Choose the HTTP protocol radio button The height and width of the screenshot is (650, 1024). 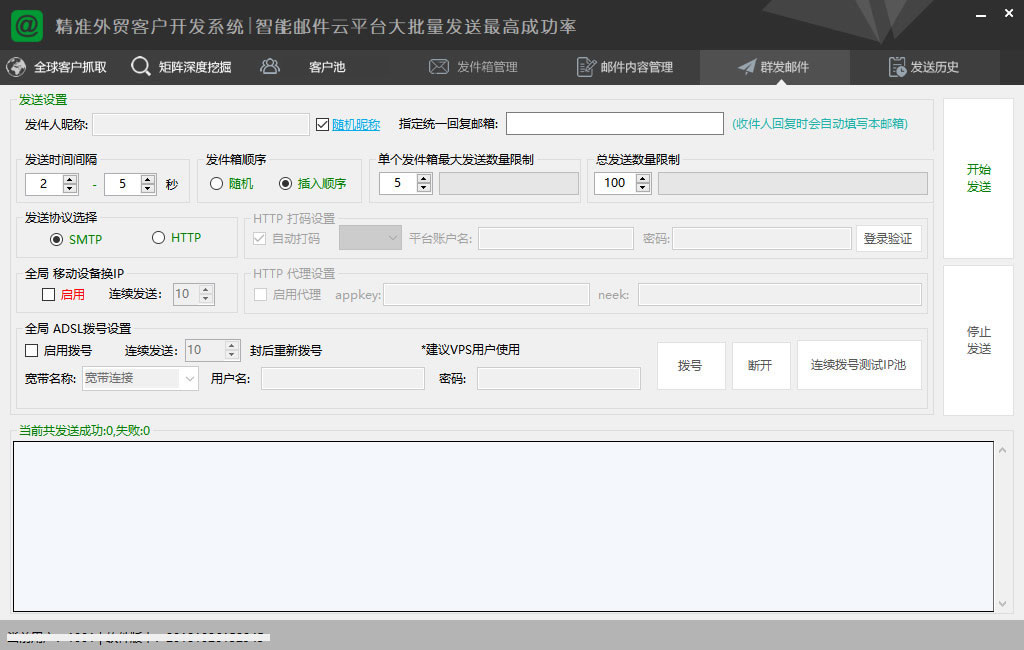pos(158,238)
